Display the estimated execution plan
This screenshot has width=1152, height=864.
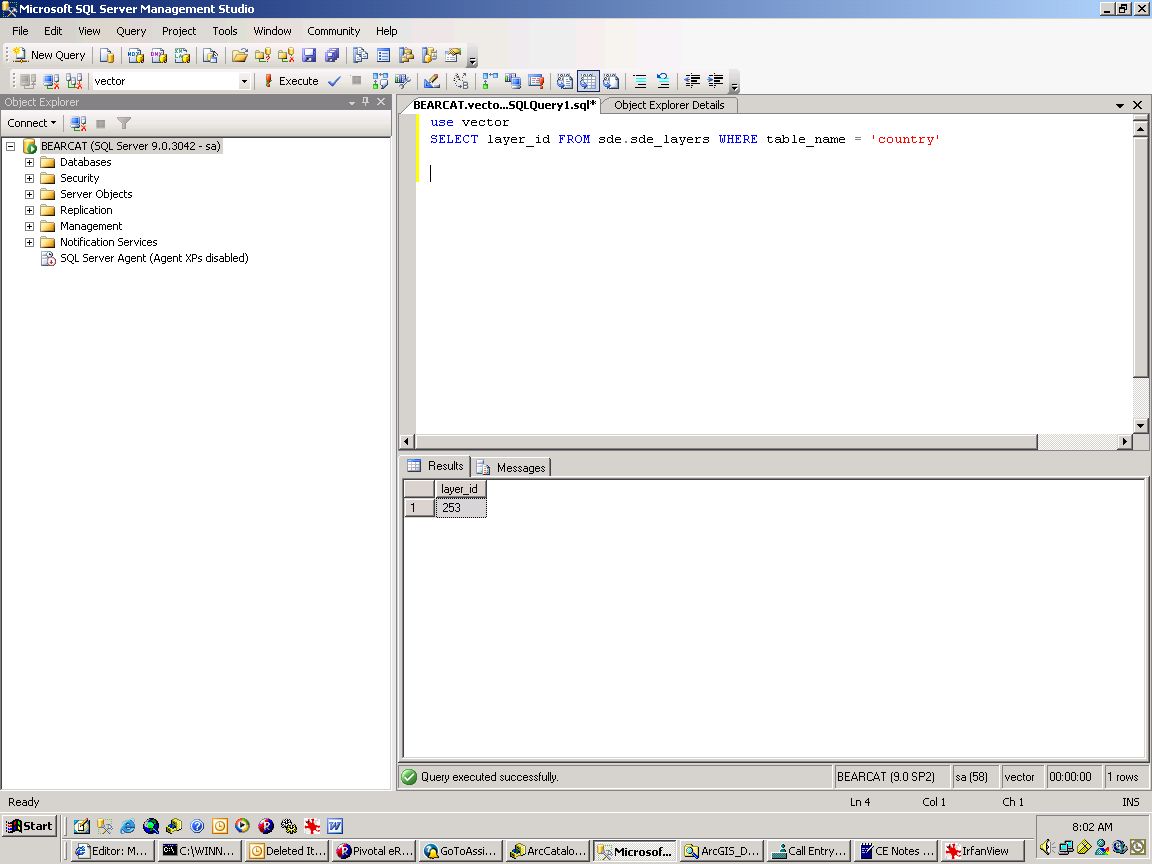[x=382, y=81]
